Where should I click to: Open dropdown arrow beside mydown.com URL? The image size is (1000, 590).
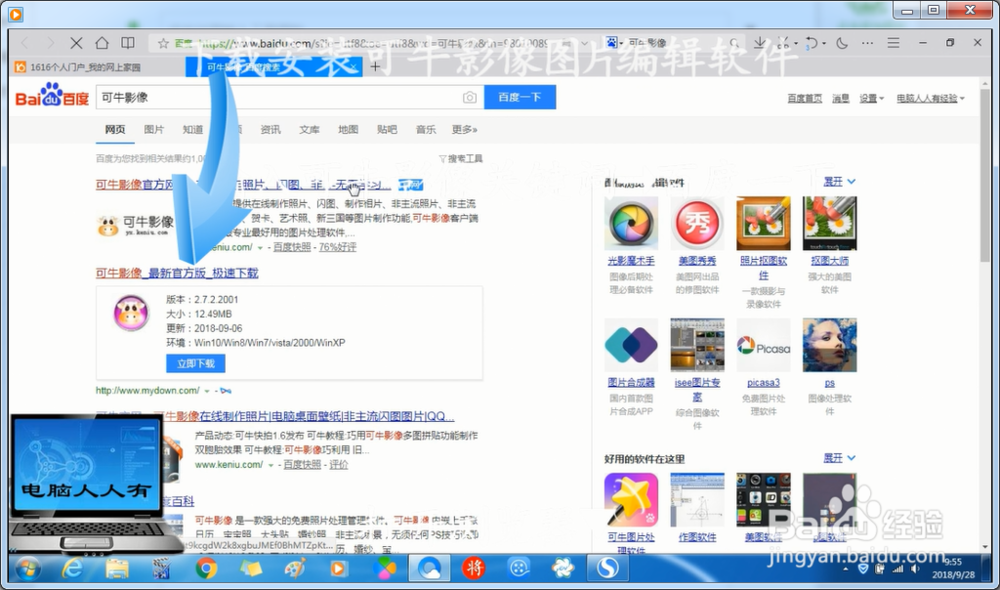(x=207, y=391)
